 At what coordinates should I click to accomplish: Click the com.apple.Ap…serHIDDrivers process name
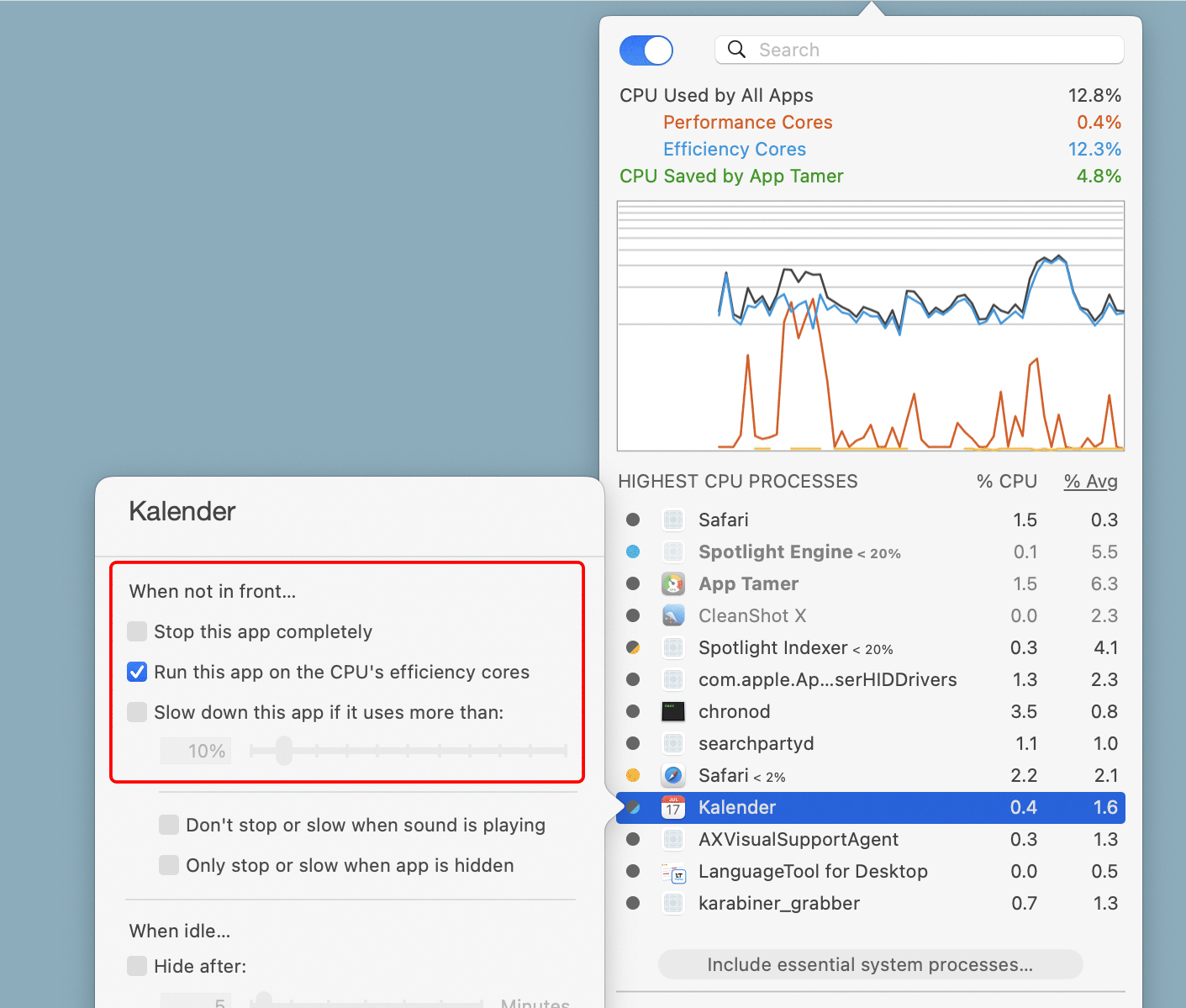(827, 679)
